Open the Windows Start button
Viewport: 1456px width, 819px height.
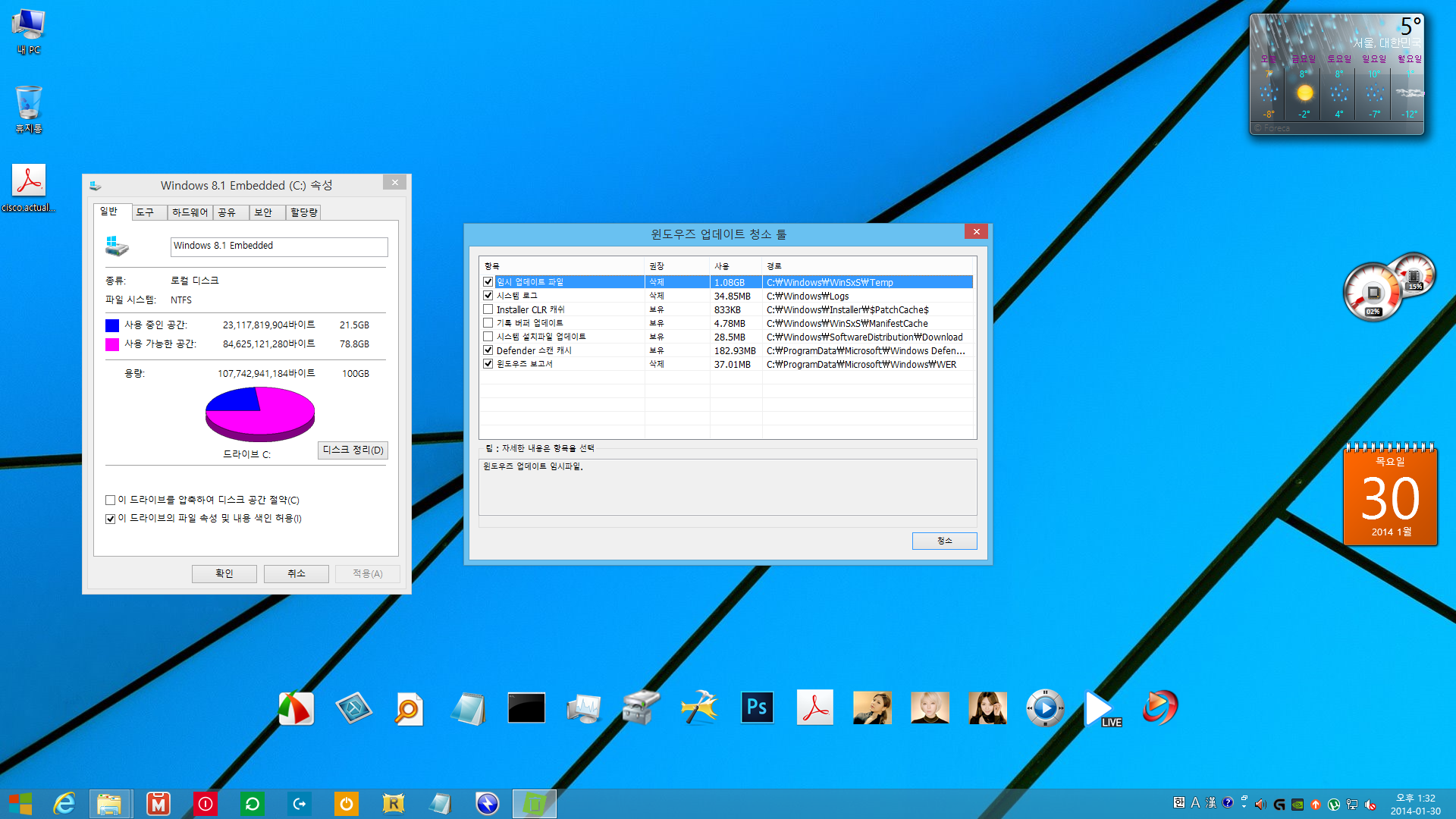(20, 804)
